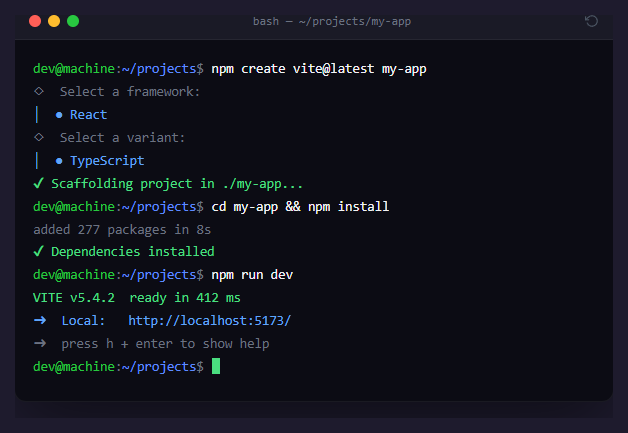Click the 'cd my-app && npm install' command
Image resolution: width=628 pixels, height=433 pixels.
(300, 207)
